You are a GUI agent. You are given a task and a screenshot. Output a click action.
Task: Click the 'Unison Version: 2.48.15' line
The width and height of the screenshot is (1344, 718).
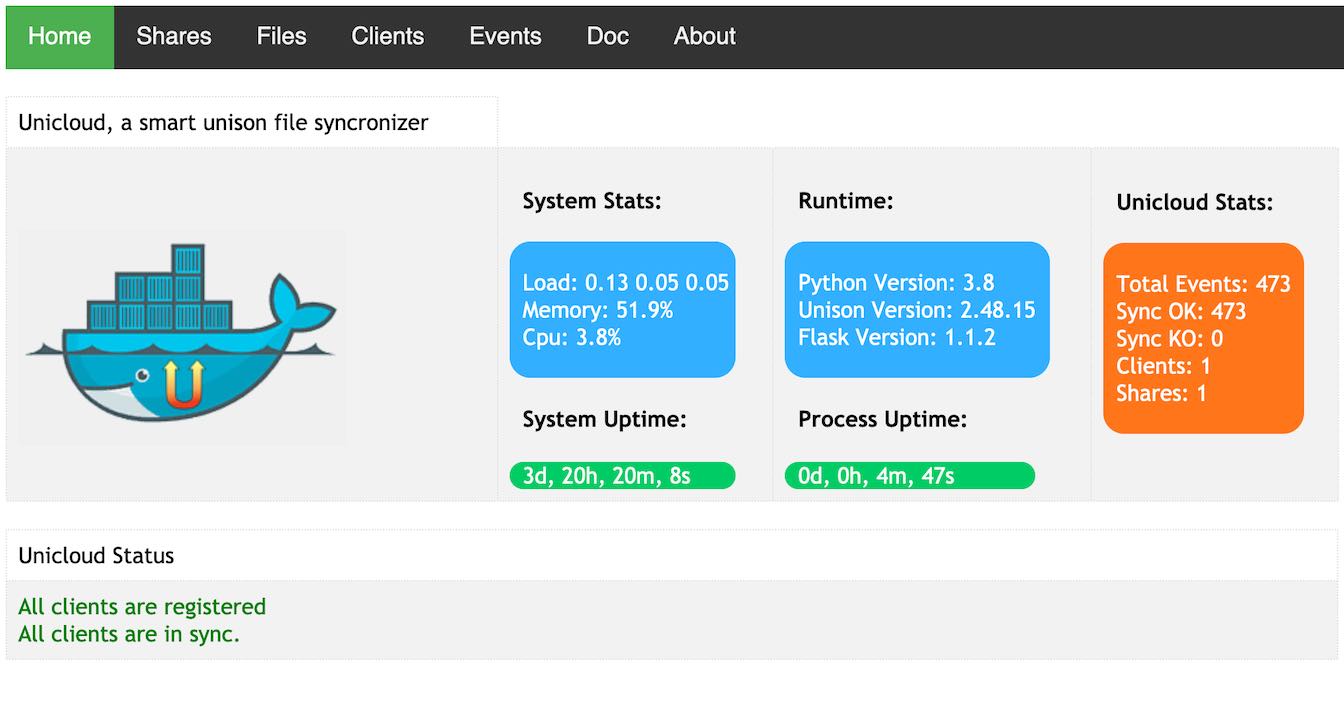pos(917,310)
